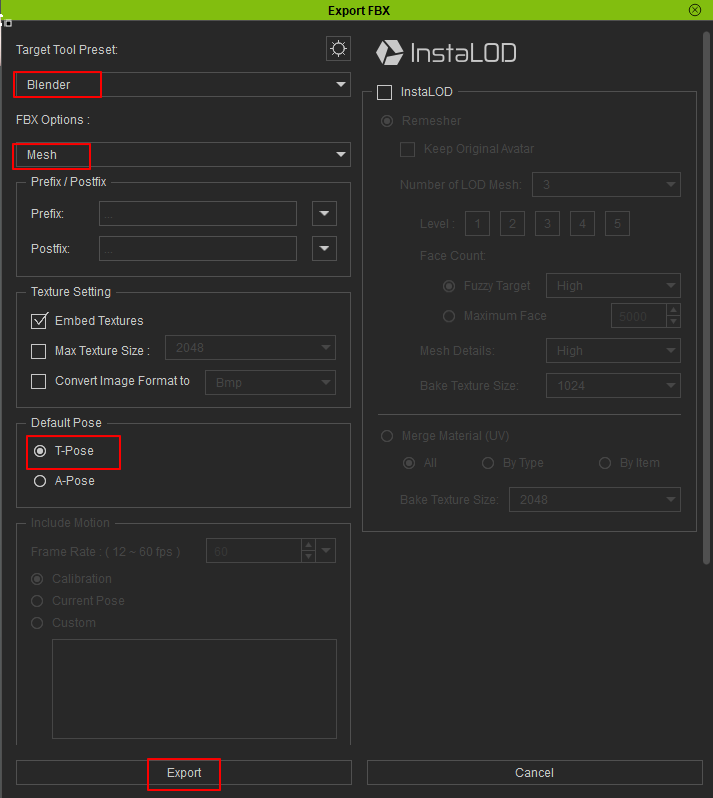Uncheck the Embed Textures checkbox
The height and width of the screenshot is (798, 713).
pos(39,321)
